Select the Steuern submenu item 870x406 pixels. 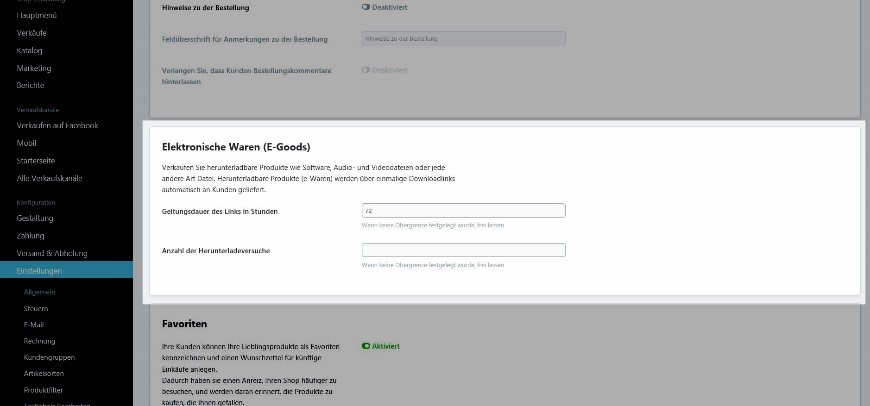pos(36,308)
